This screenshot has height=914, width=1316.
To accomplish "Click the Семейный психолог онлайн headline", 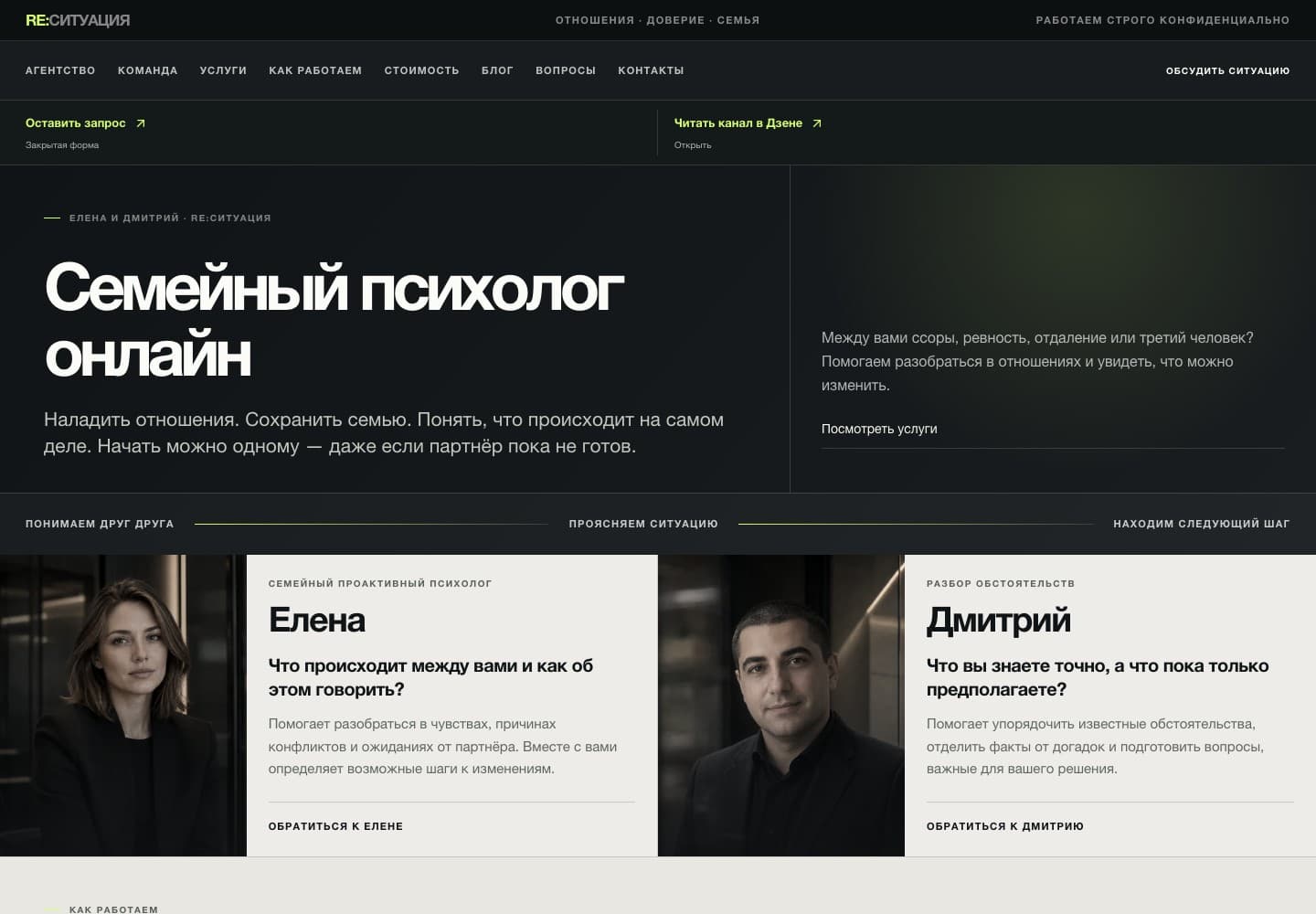I will tap(334, 321).
